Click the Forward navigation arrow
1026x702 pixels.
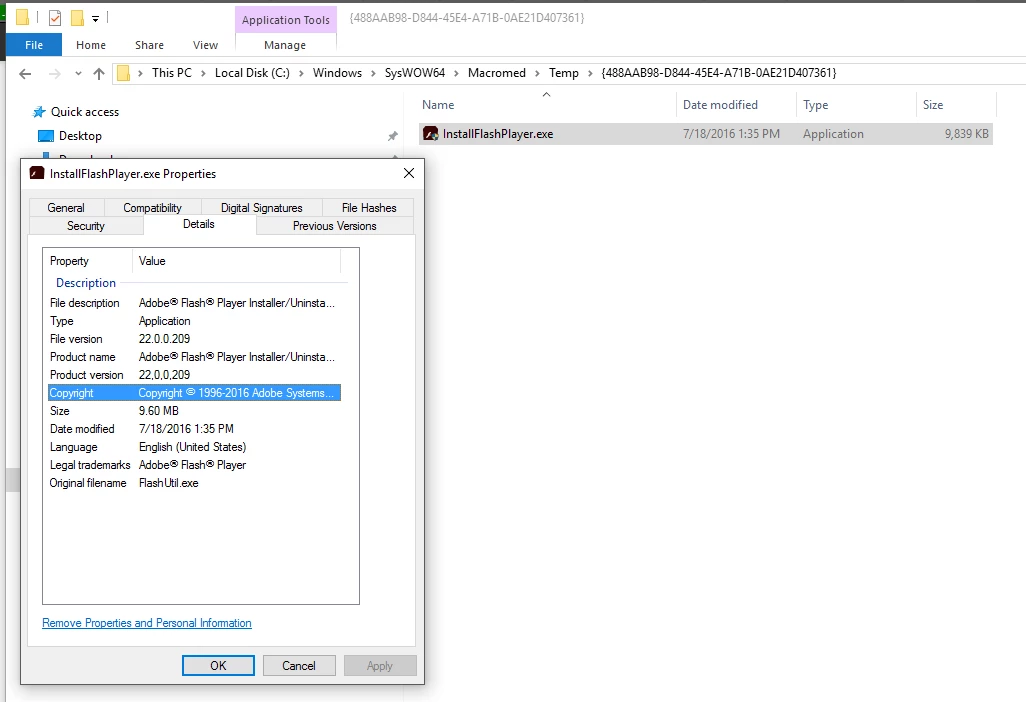tap(54, 73)
